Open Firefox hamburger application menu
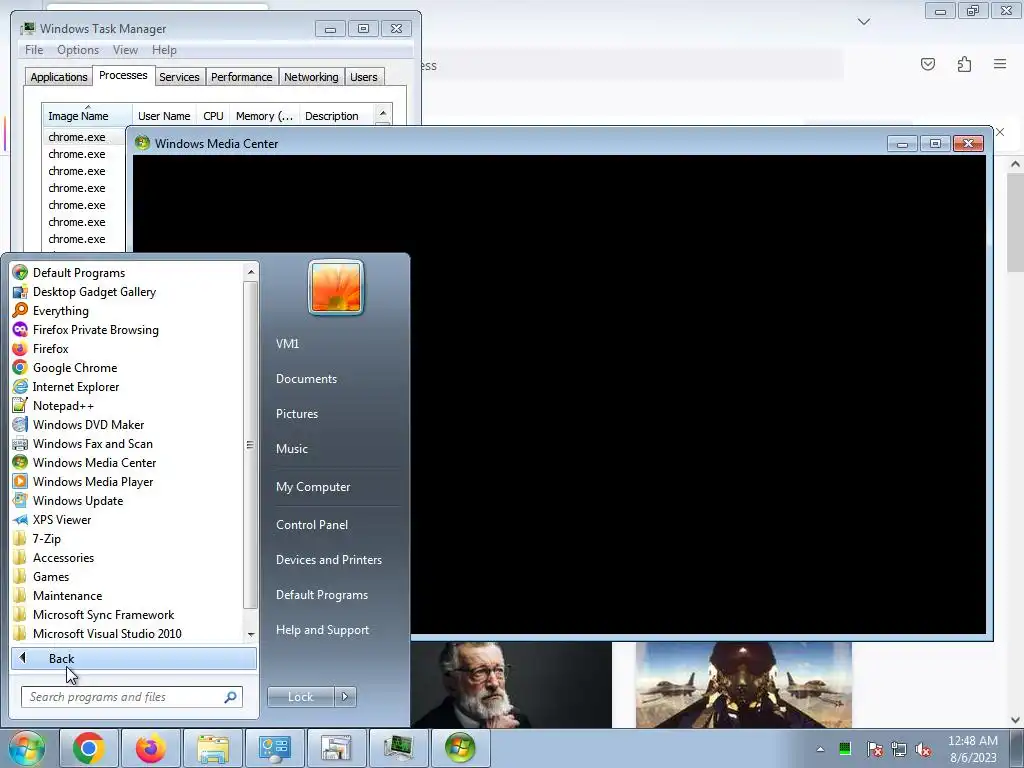Viewport: 1024px width, 768px height. (1000, 64)
